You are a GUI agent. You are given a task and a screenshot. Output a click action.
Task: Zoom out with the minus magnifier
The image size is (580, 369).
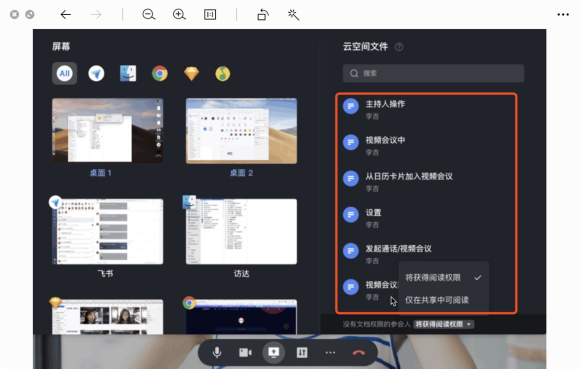(x=148, y=14)
